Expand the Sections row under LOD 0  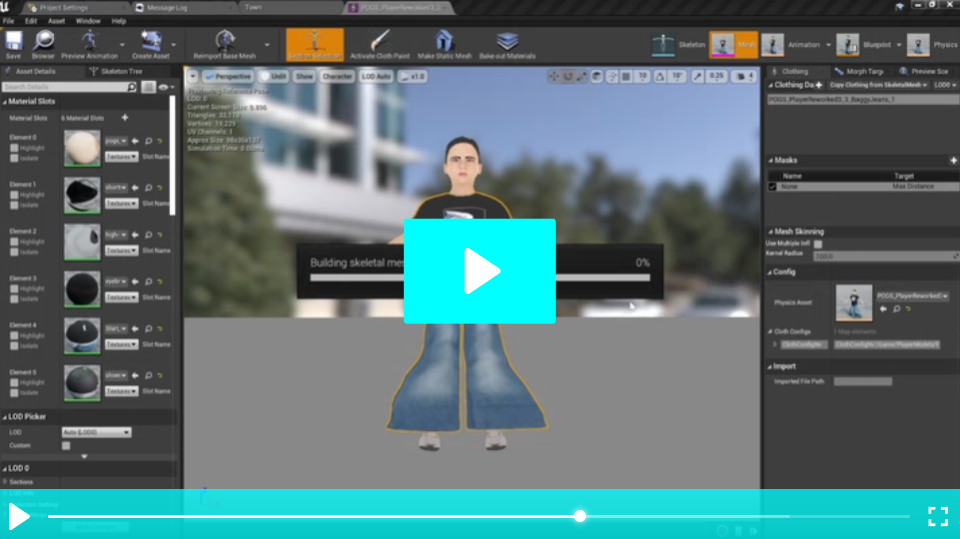[x=5, y=481]
